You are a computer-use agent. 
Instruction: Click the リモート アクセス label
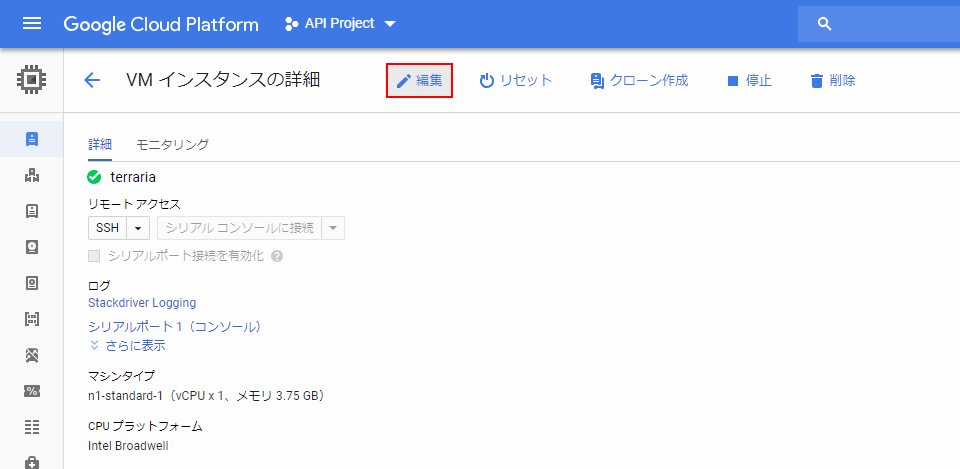135,204
